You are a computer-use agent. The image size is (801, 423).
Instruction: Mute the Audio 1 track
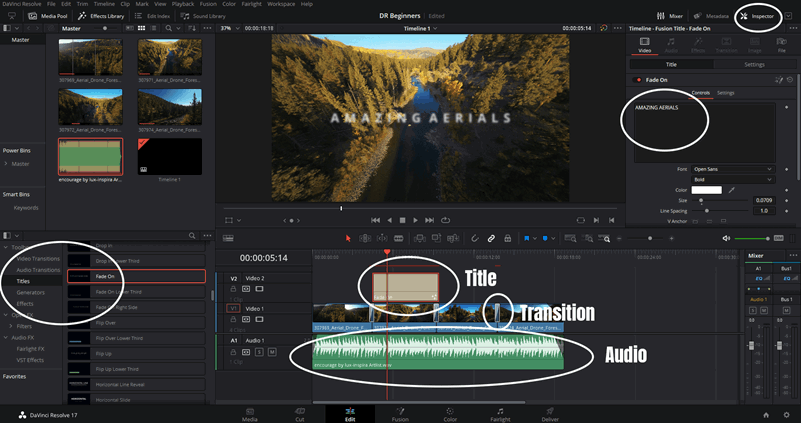point(270,352)
